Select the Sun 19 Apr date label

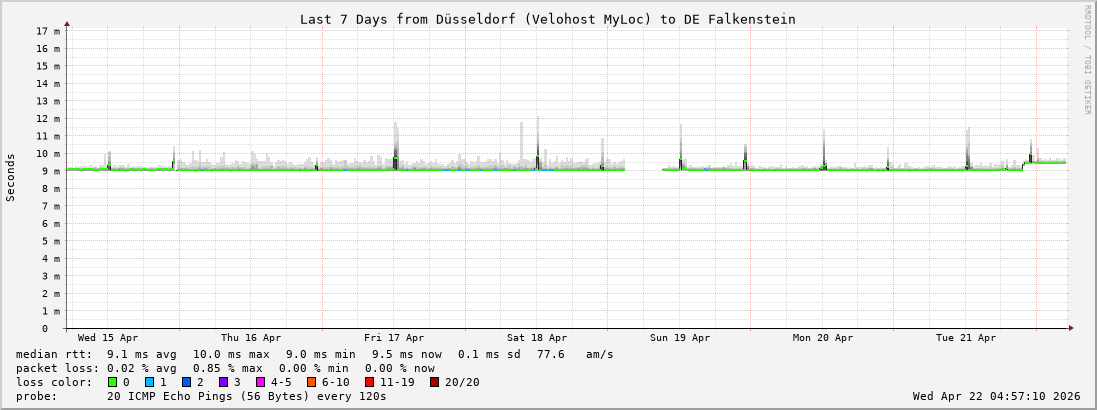pyautogui.click(x=680, y=338)
